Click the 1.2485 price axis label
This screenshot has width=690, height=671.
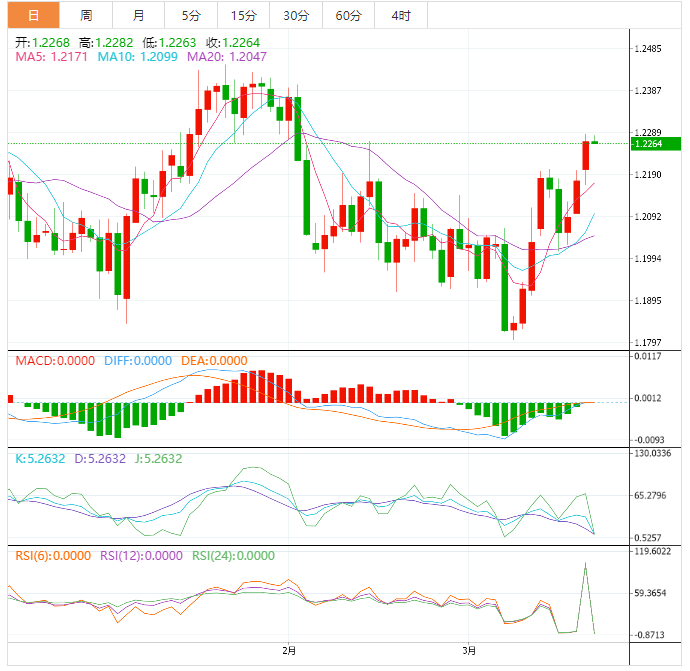point(651,49)
